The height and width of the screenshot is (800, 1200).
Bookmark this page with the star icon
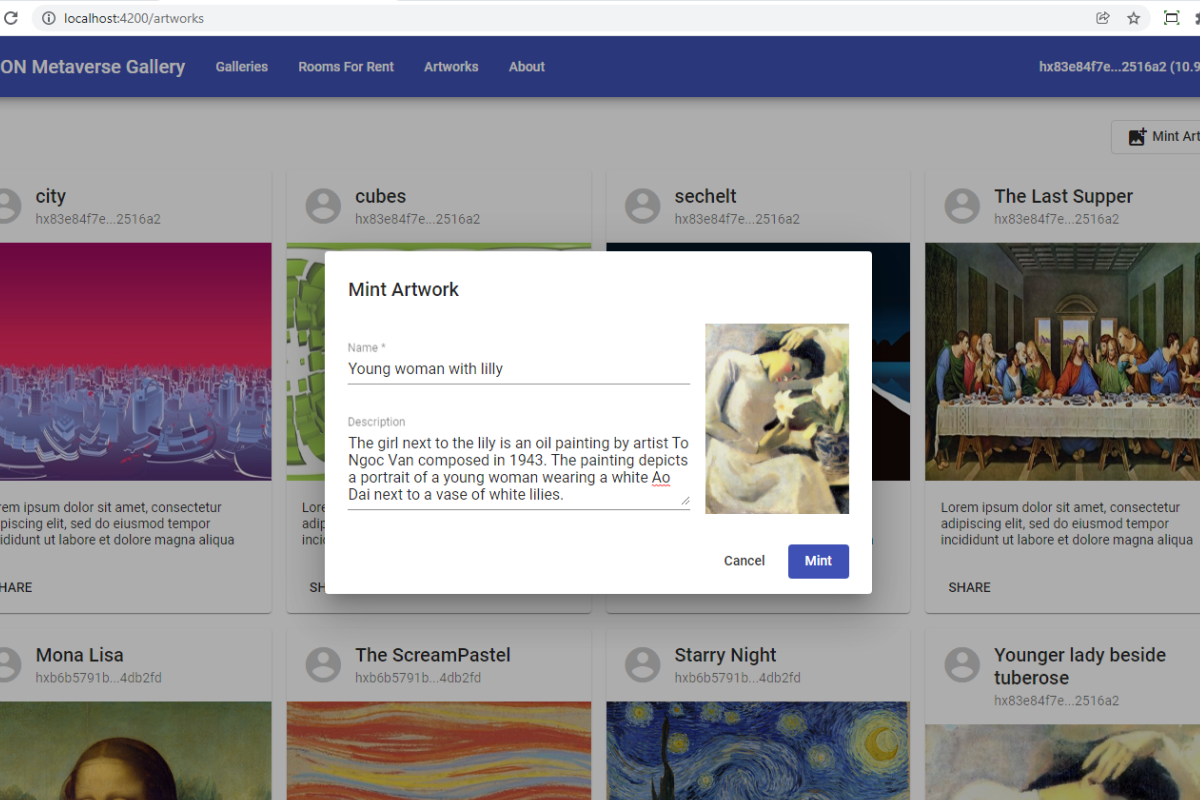pos(1134,18)
